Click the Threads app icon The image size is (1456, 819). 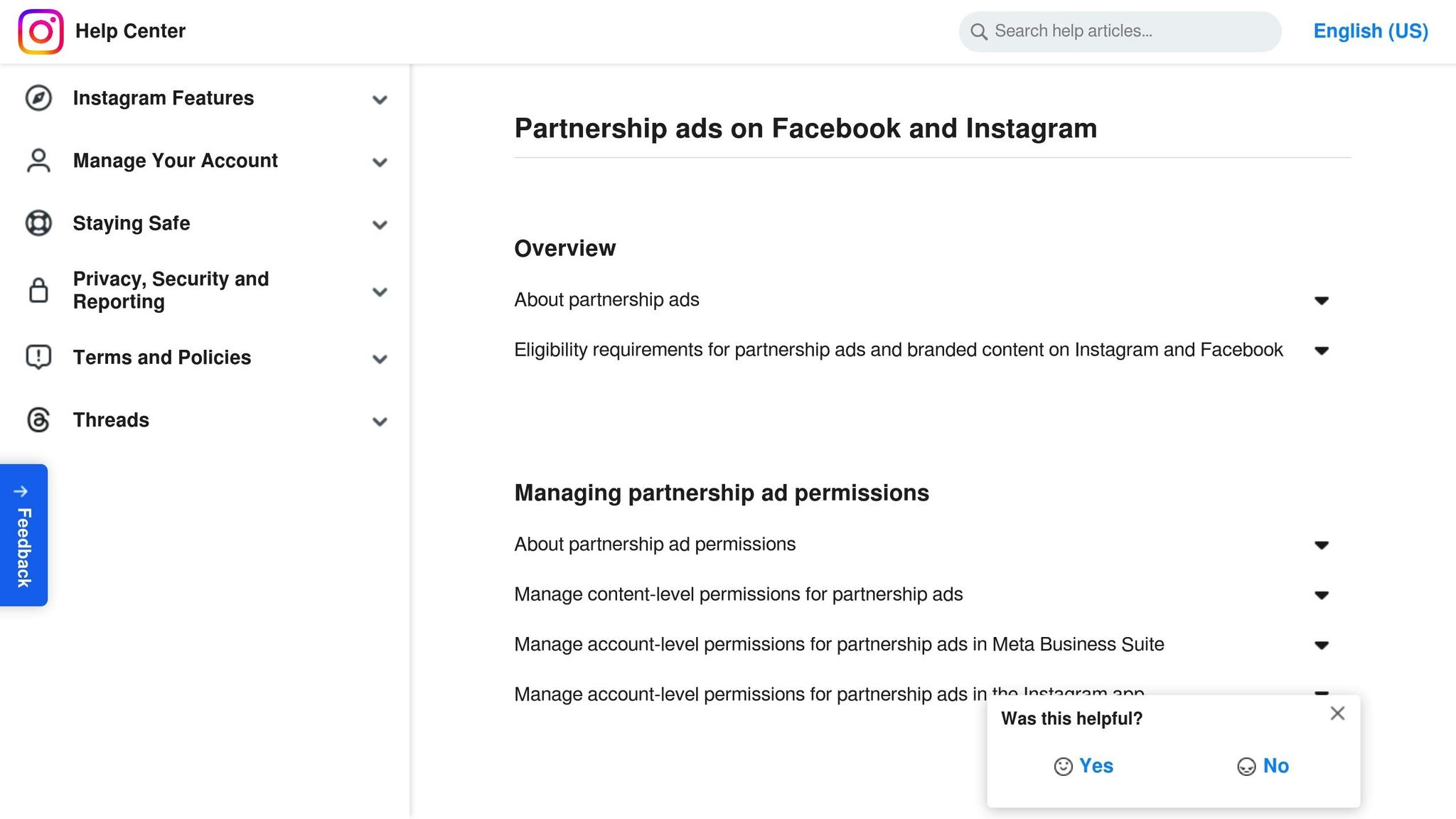tap(38, 420)
